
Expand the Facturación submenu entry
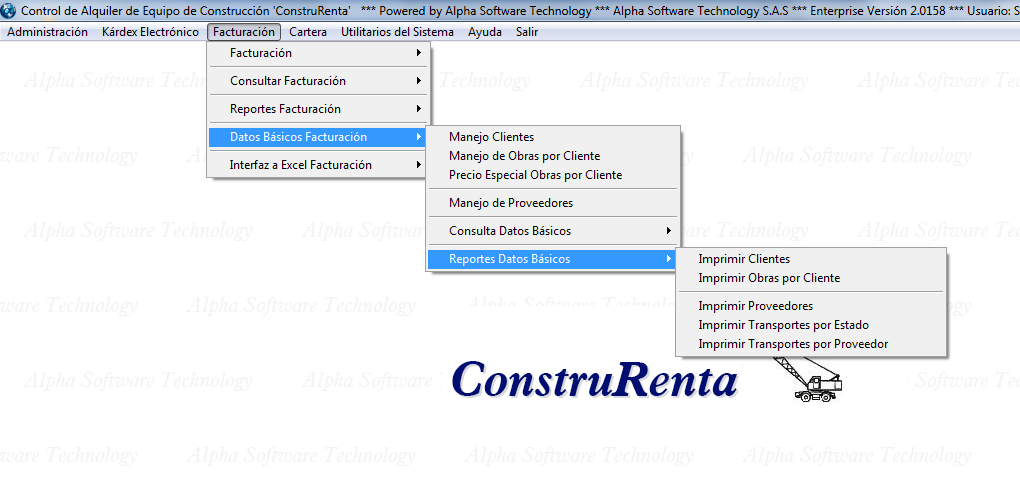[x=320, y=53]
